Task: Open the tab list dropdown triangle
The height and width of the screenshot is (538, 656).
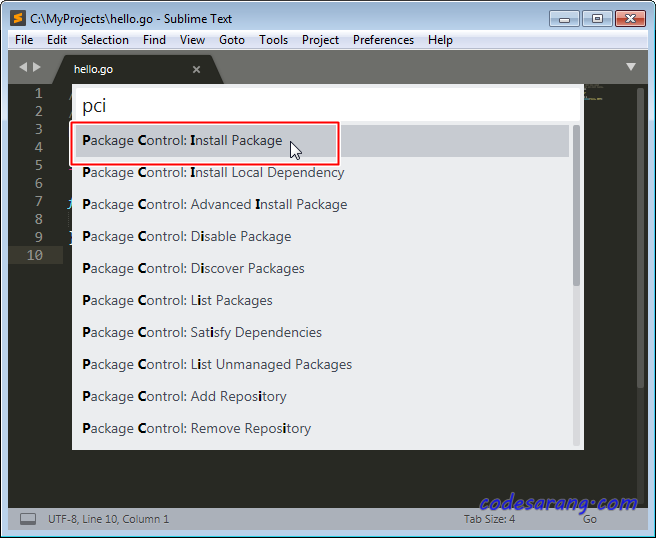Action: tap(631, 67)
